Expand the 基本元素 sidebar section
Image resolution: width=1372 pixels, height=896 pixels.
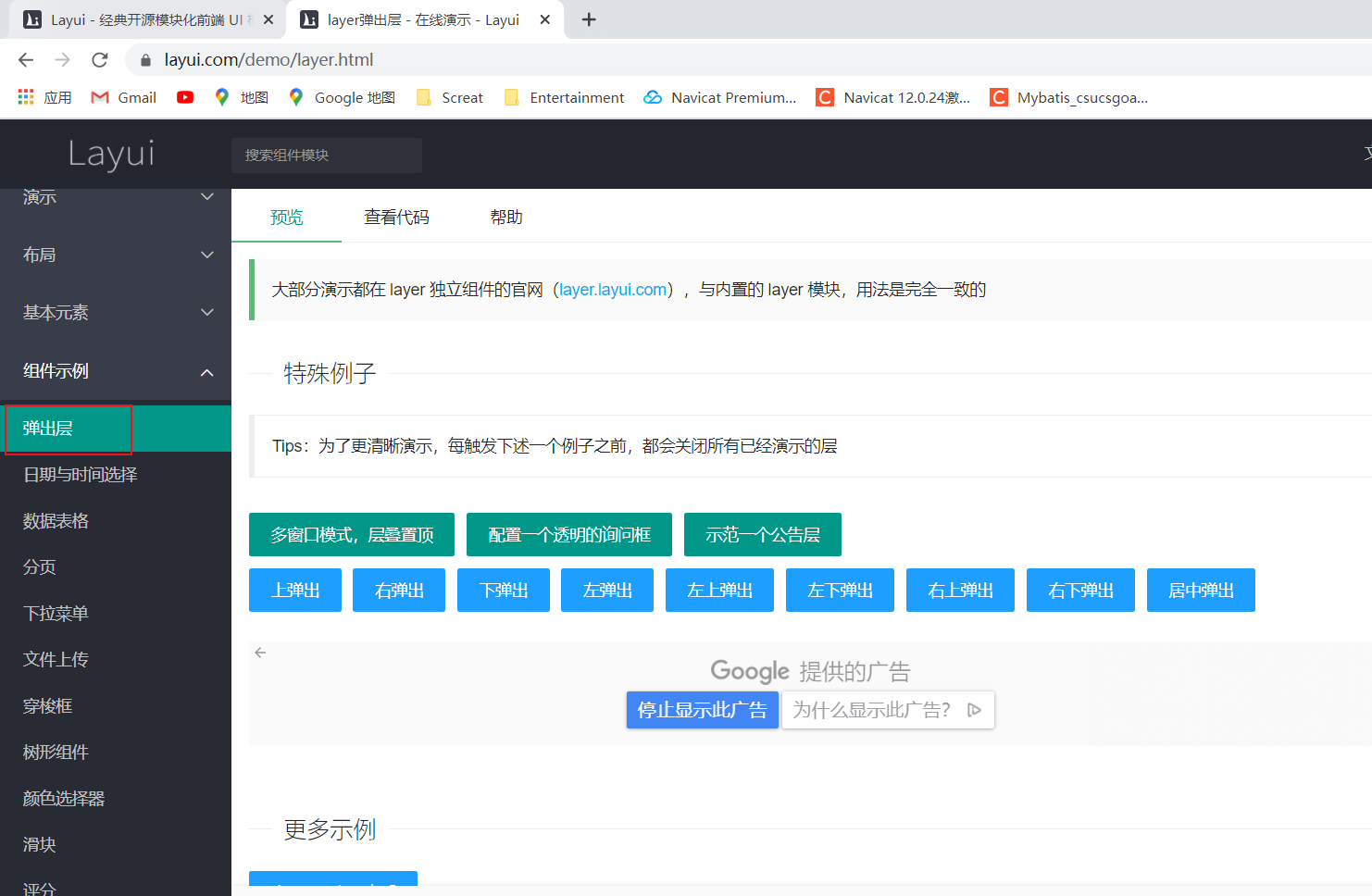coord(115,312)
